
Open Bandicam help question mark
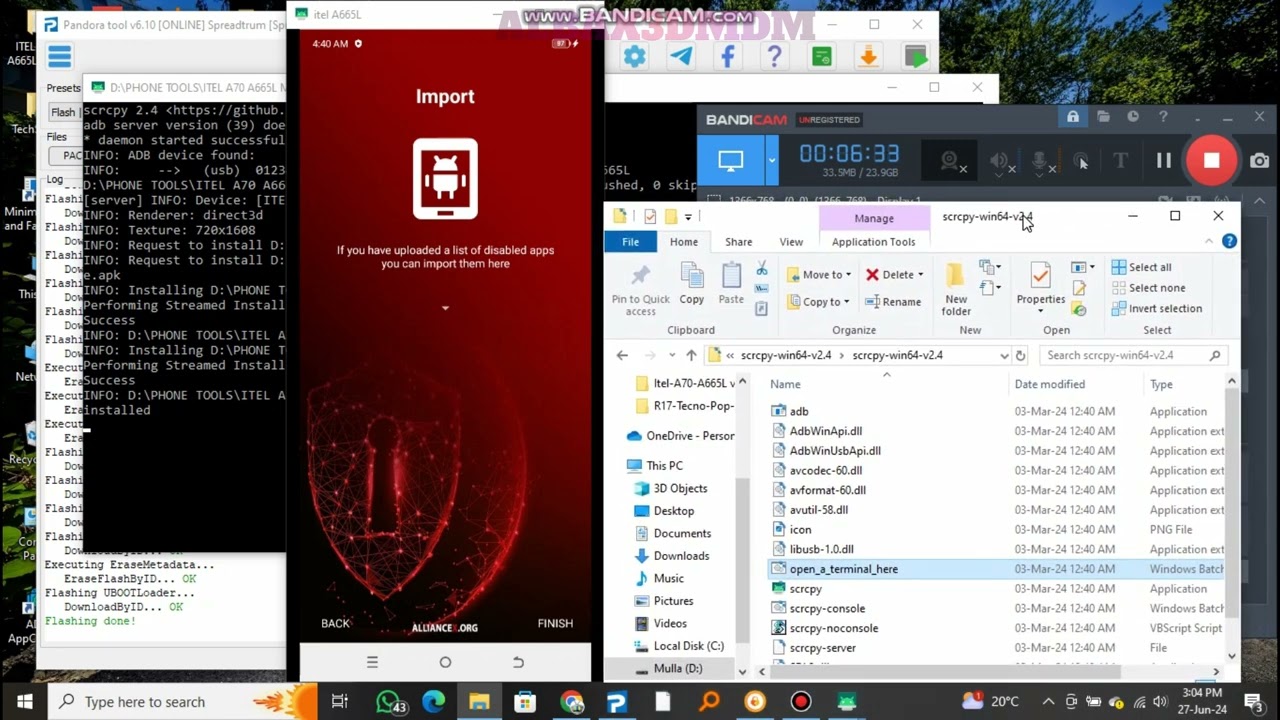pyautogui.click(x=1163, y=117)
